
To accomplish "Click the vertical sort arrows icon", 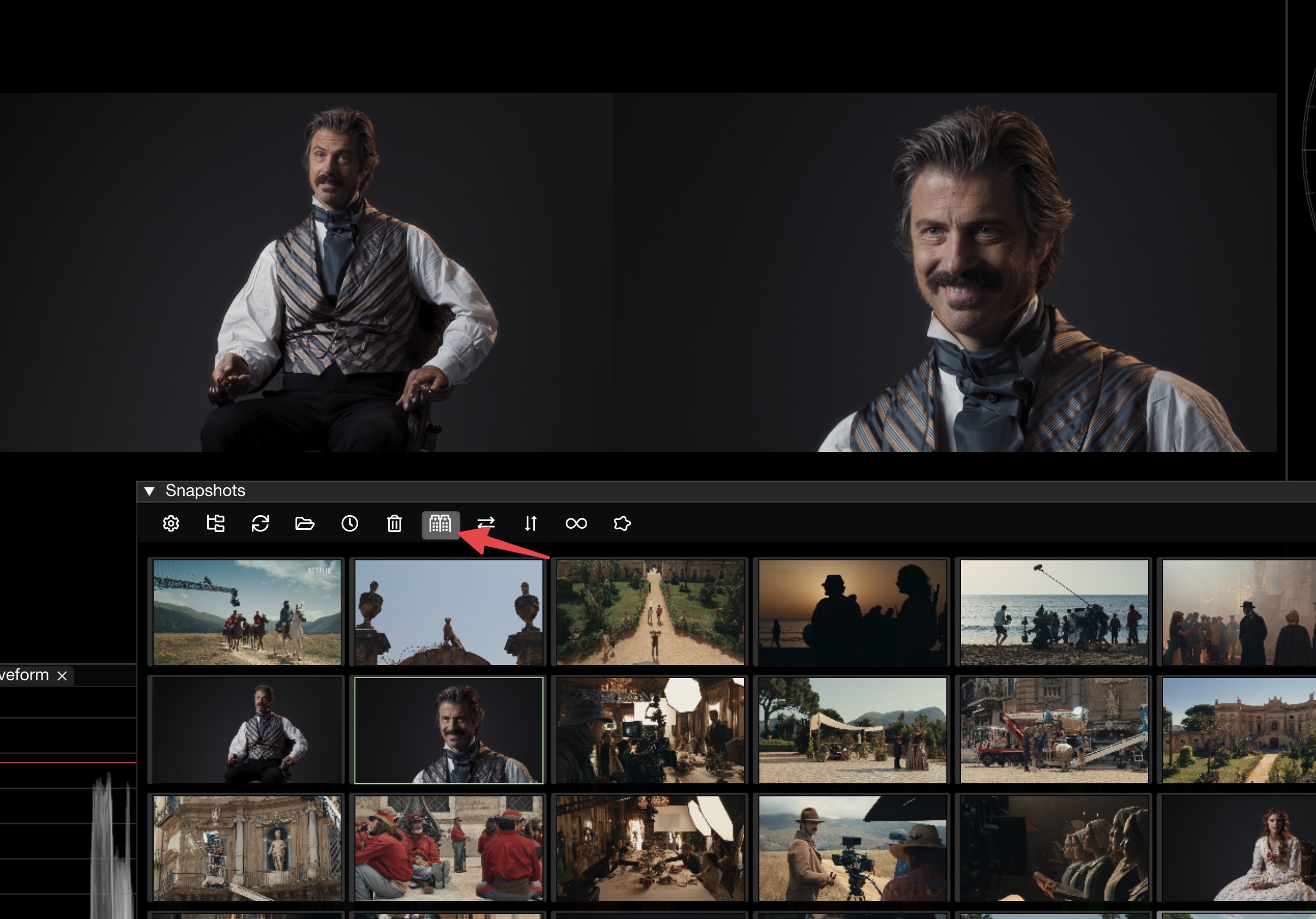I will 531,524.
